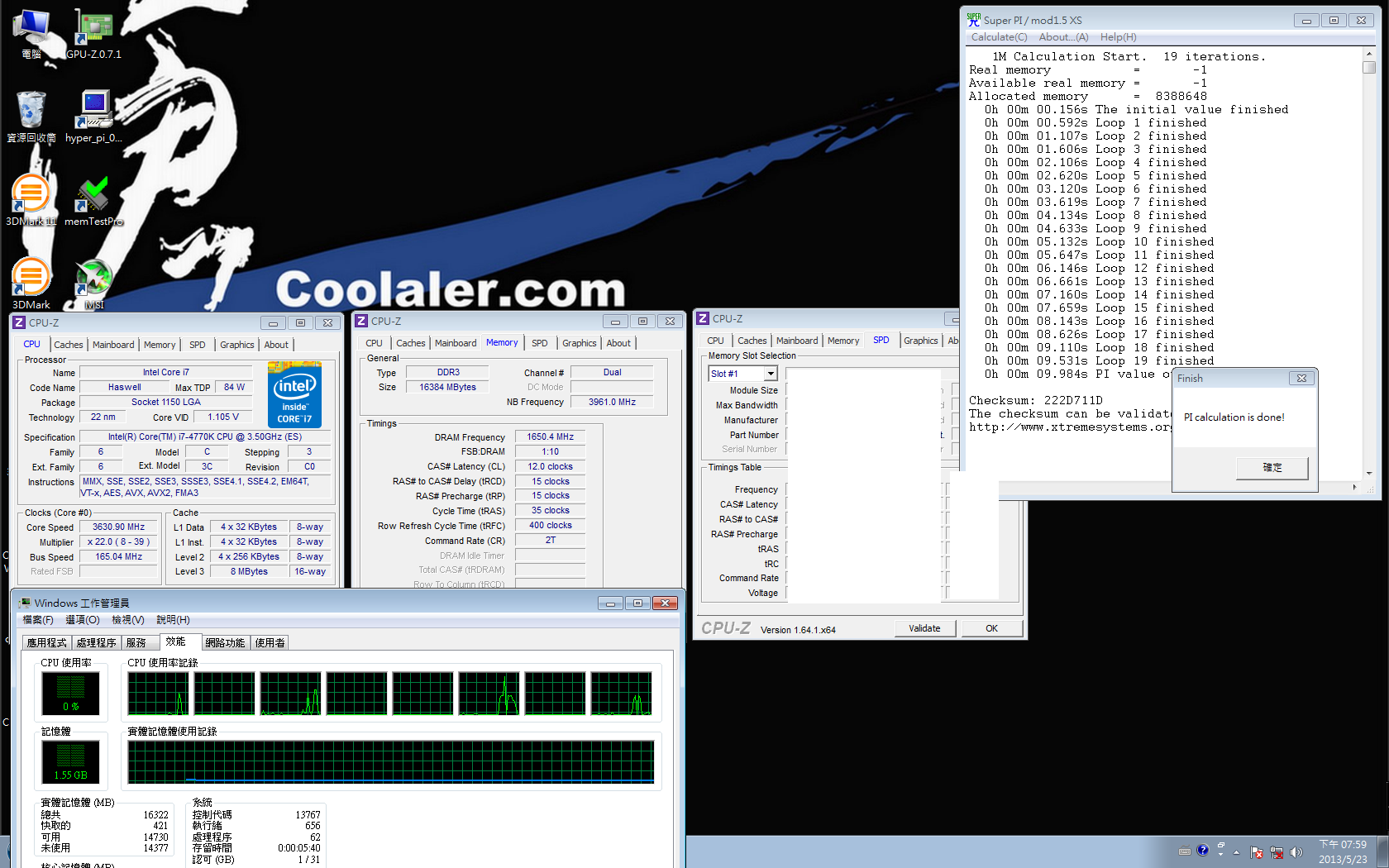Click the Super PI vertical scrollbar down arrow

point(1369,474)
